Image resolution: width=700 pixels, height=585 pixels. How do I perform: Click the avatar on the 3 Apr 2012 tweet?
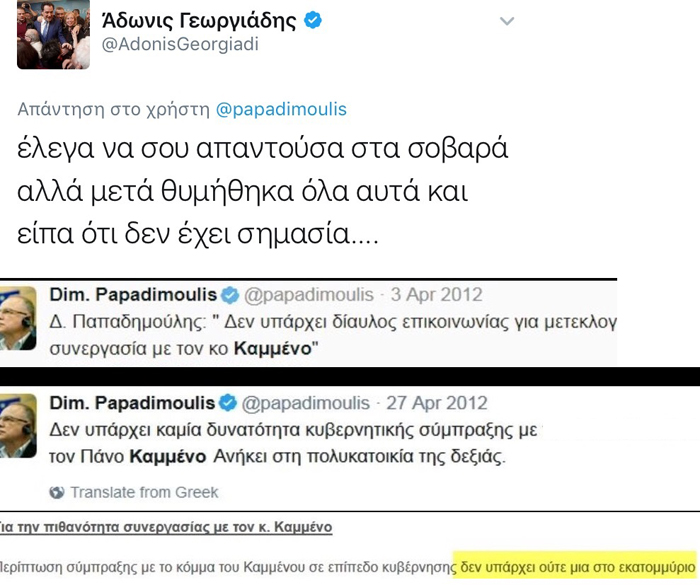pyautogui.click(x=20, y=319)
